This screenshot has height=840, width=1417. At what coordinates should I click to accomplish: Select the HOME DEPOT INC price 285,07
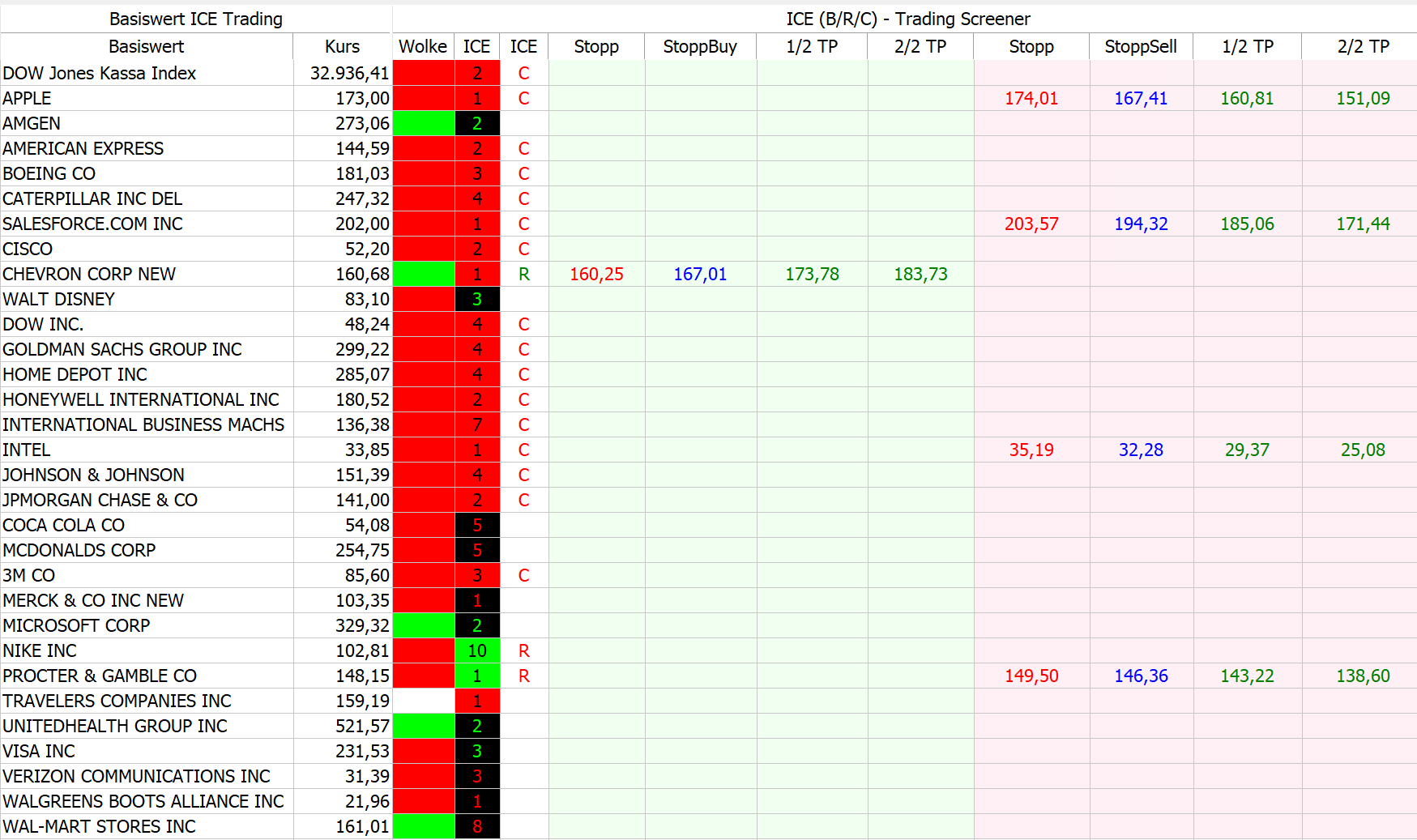point(362,374)
